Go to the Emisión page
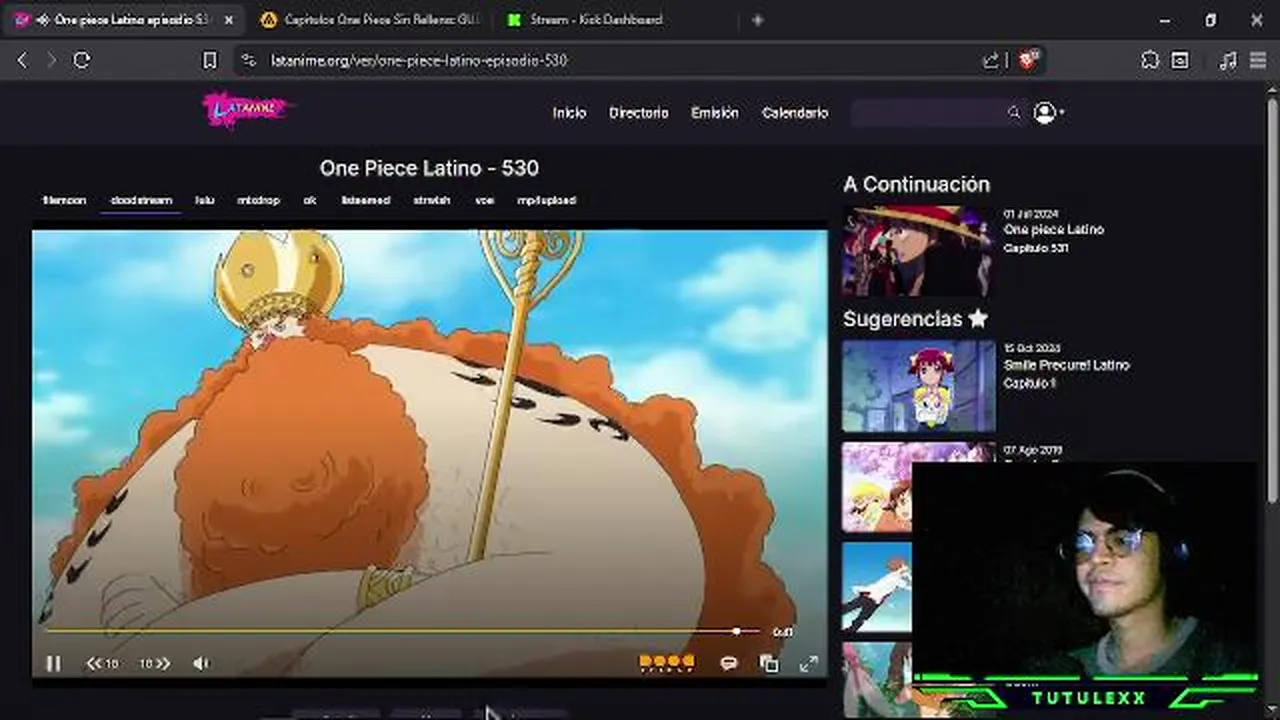1280x720 pixels. (714, 113)
